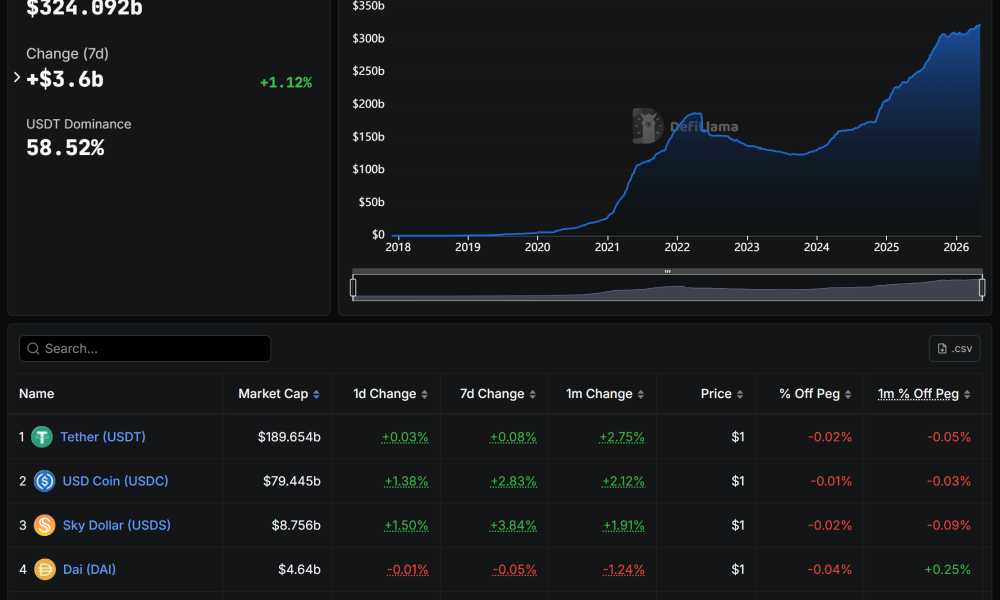
Task: Click the file icon on .csv button
Action: click(942, 349)
